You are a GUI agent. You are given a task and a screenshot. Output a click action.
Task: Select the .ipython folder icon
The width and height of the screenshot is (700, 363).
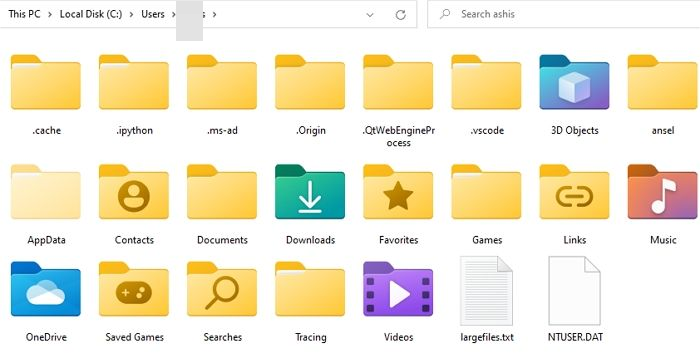coord(134,82)
